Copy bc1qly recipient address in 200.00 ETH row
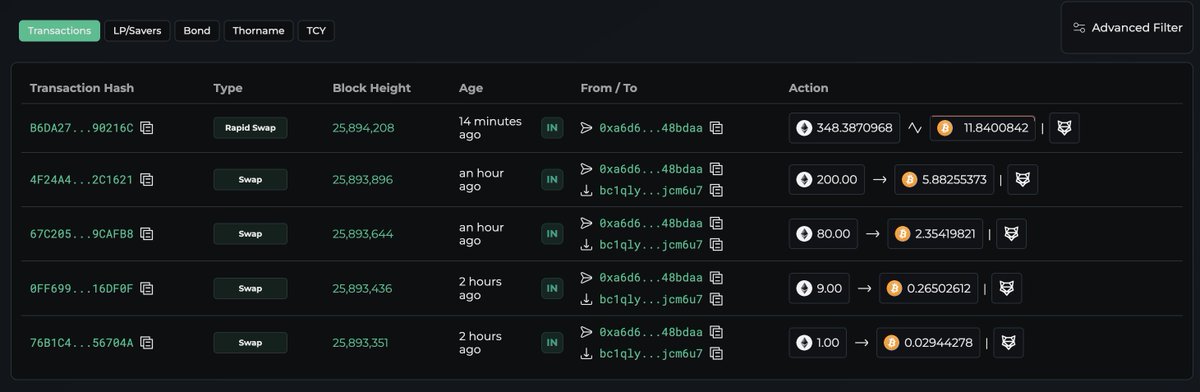 [717, 190]
